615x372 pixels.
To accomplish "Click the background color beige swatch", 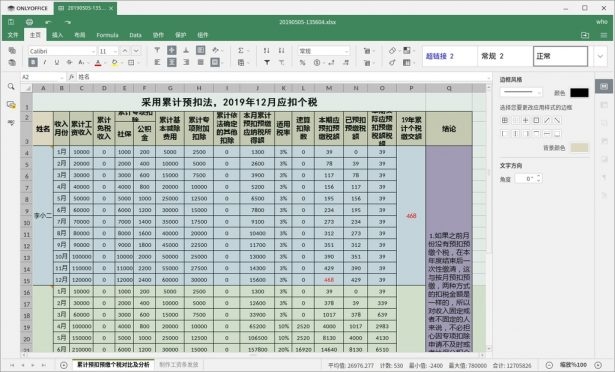I will 579,148.
